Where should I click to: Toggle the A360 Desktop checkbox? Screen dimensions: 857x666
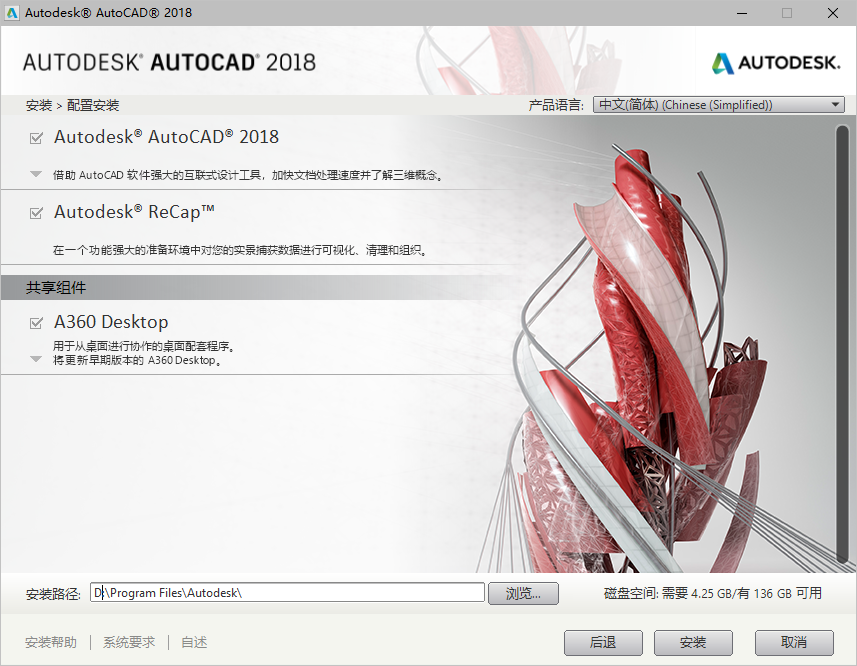point(36,322)
